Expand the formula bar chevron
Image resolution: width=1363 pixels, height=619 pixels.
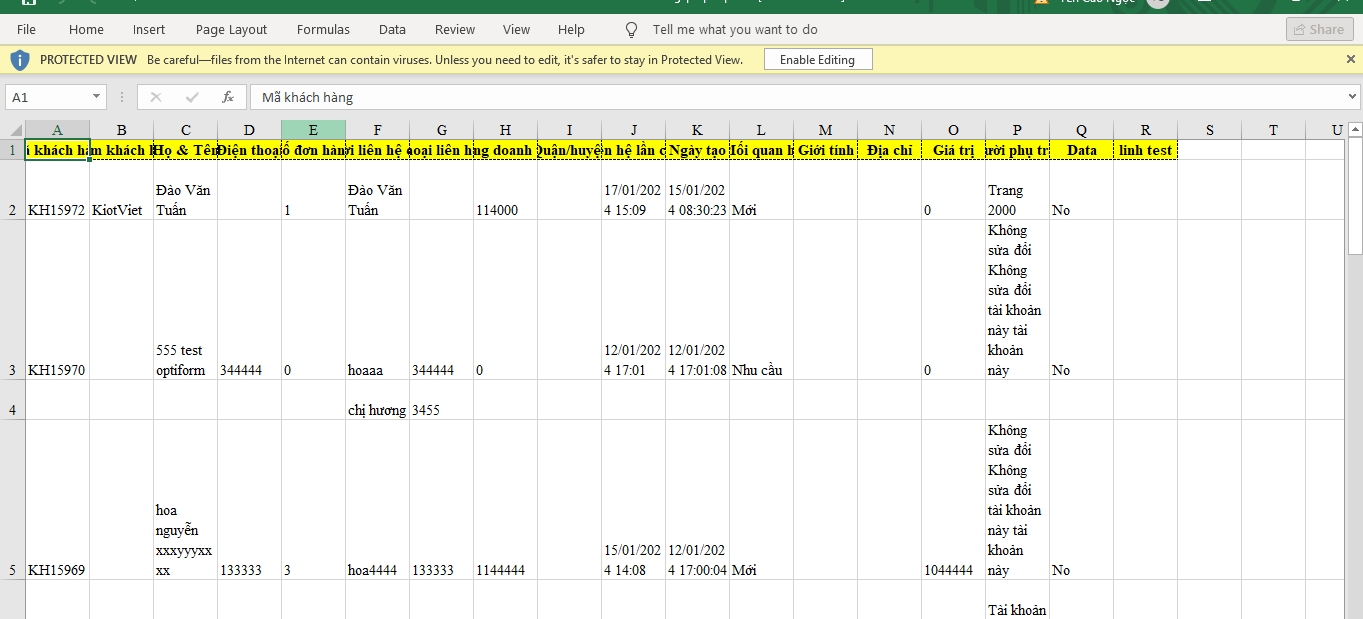pyautogui.click(x=1352, y=97)
